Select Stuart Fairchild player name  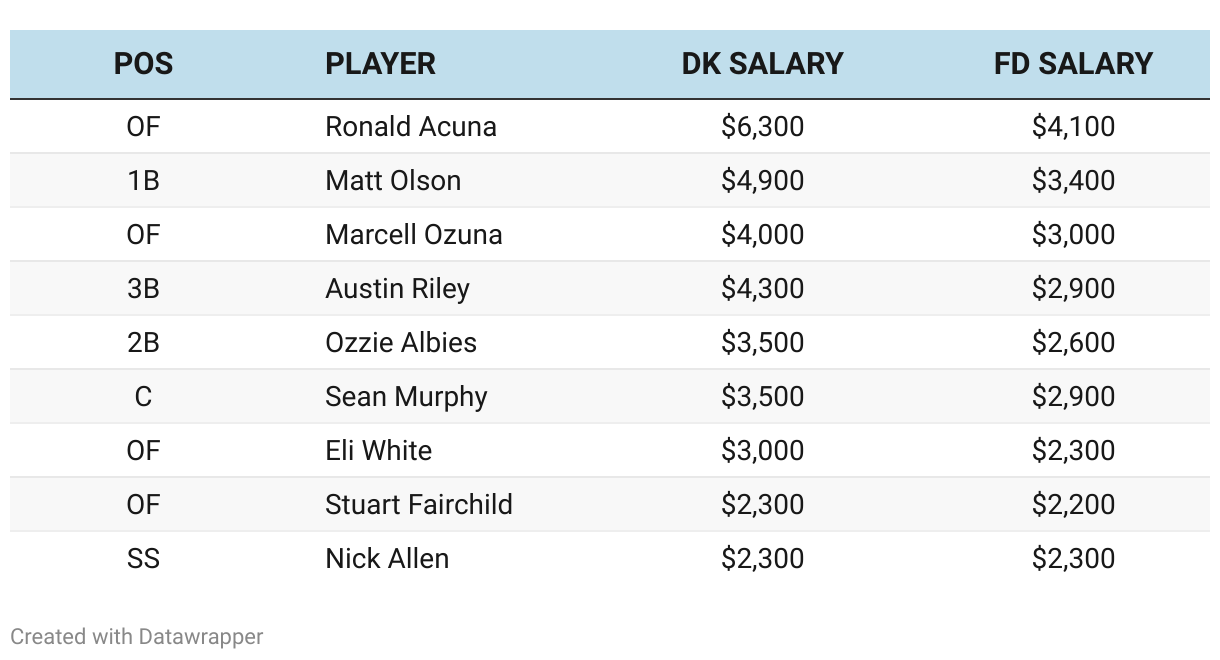pos(419,505)
